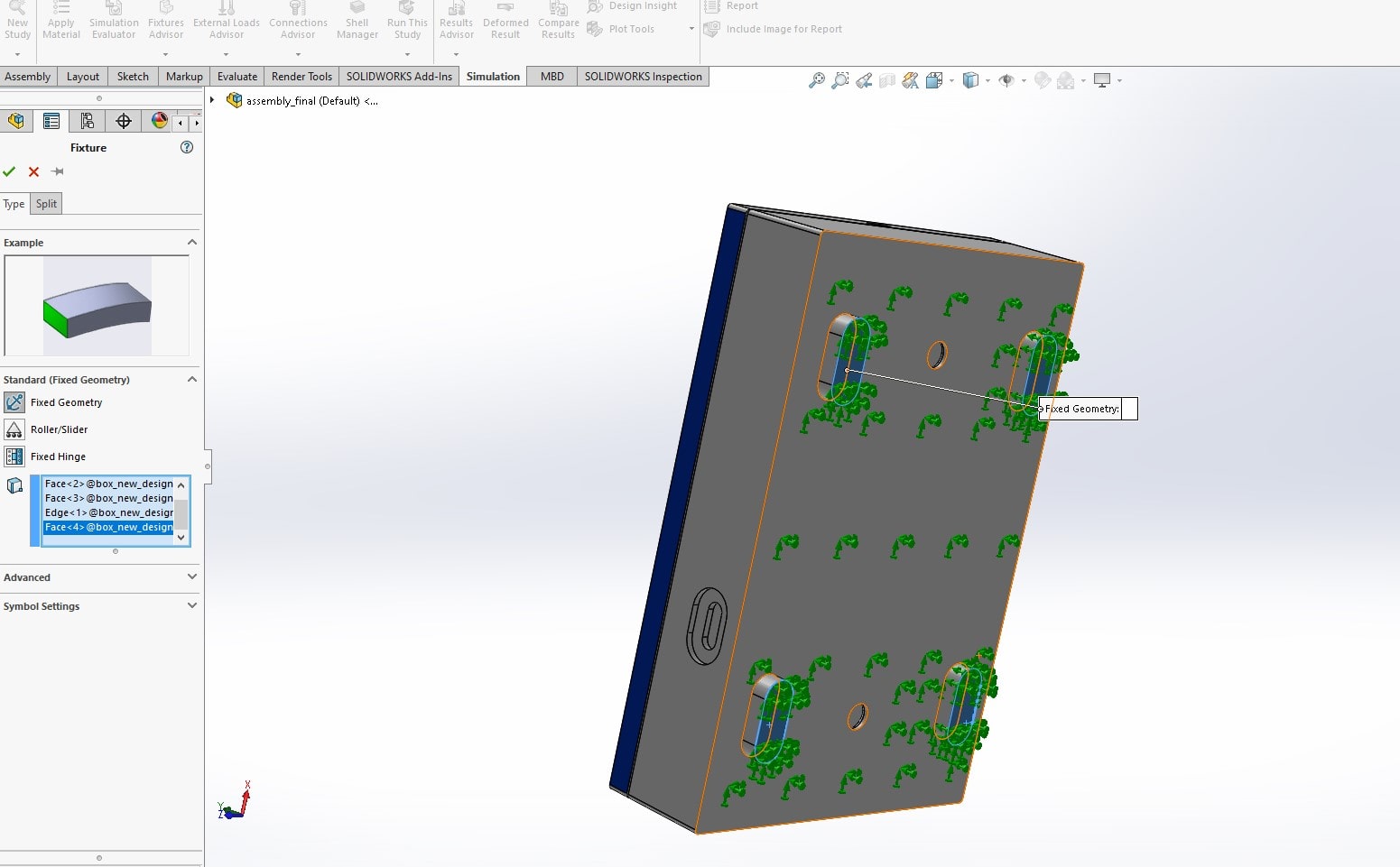This screenshot has height=867, width=1400.
Task: Open Fixture panel help
Action: (x=187, y=147)
